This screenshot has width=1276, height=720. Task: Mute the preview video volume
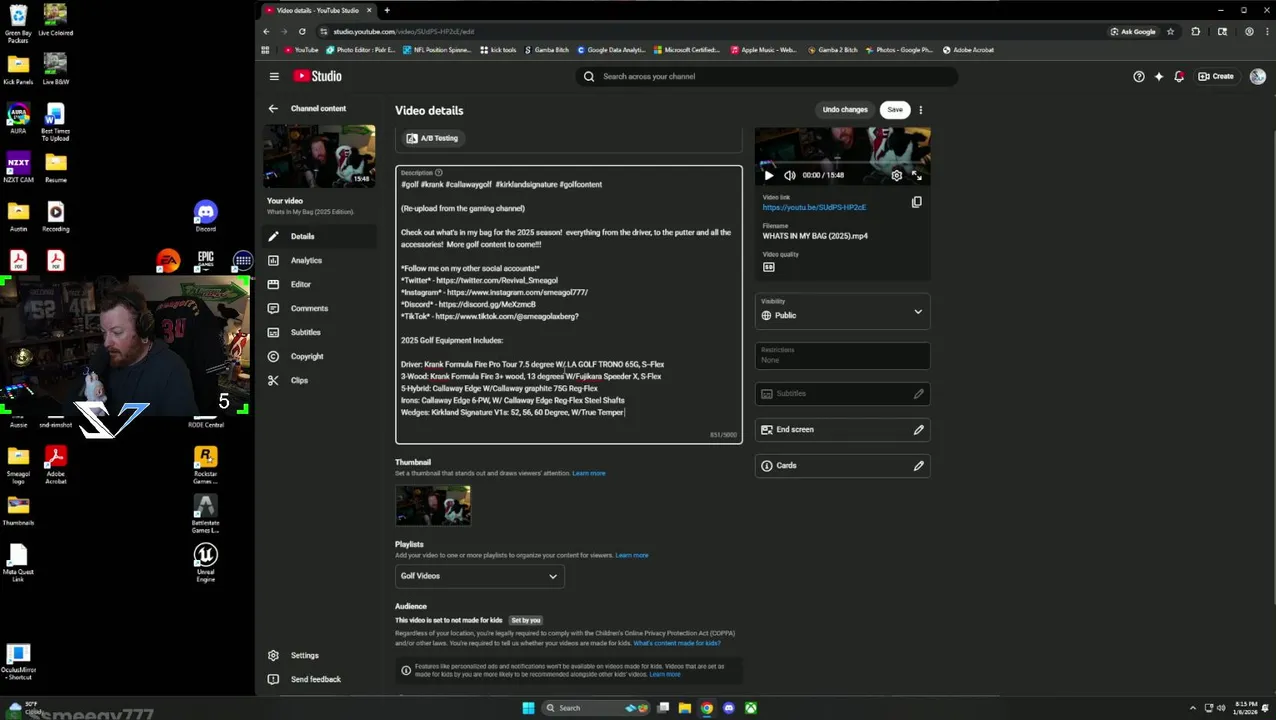(x=789, y=175)
